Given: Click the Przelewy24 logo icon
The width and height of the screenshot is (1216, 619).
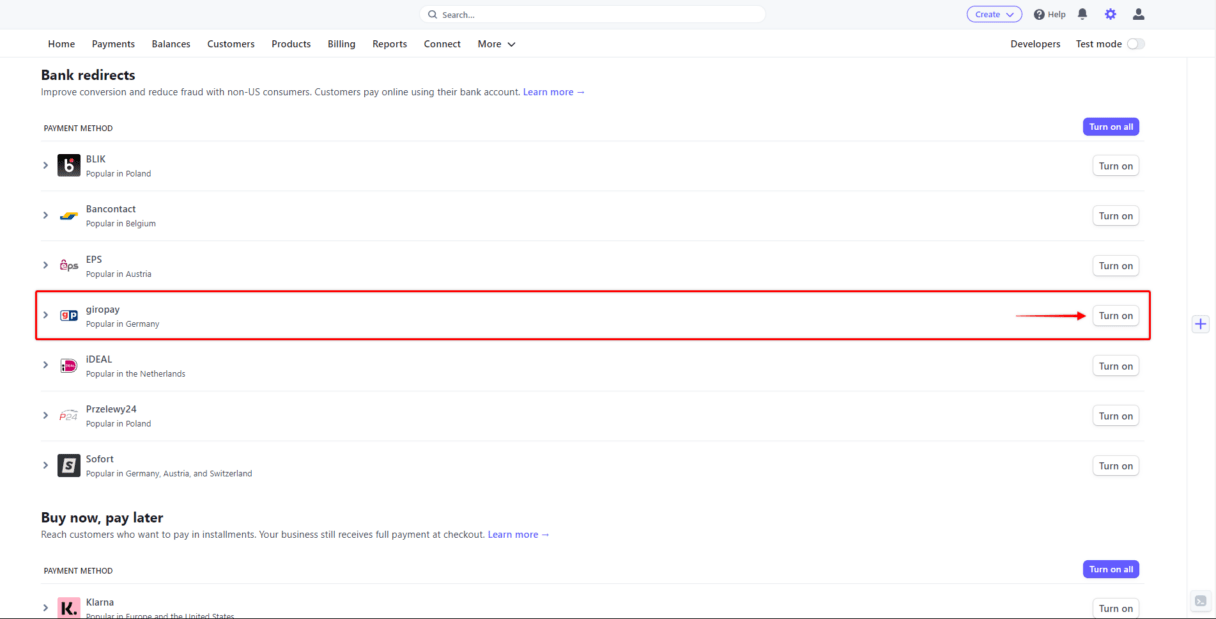Looking at the screenshot, I should [69, 415].
